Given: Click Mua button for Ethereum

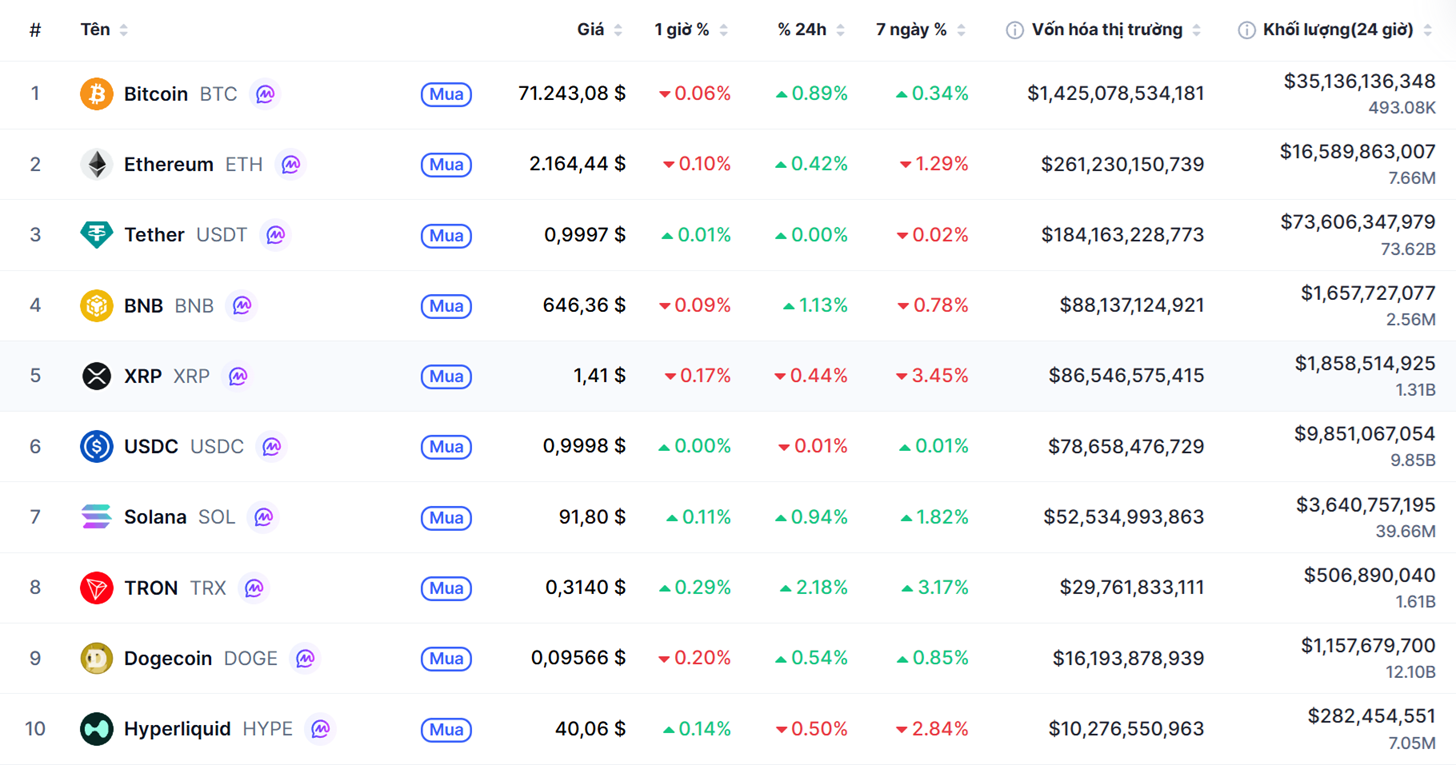Looking at the screenshot, I should (x=446, y=165).
